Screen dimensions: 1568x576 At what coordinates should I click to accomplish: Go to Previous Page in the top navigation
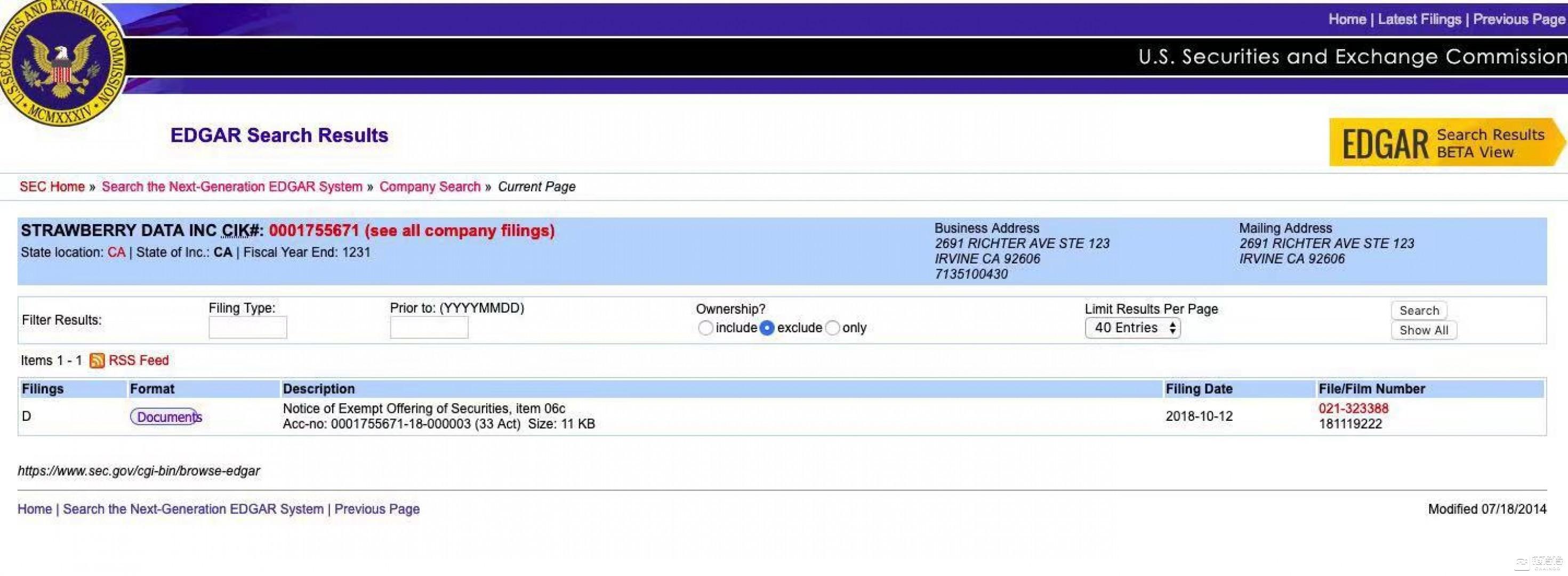click(1519, 20)
